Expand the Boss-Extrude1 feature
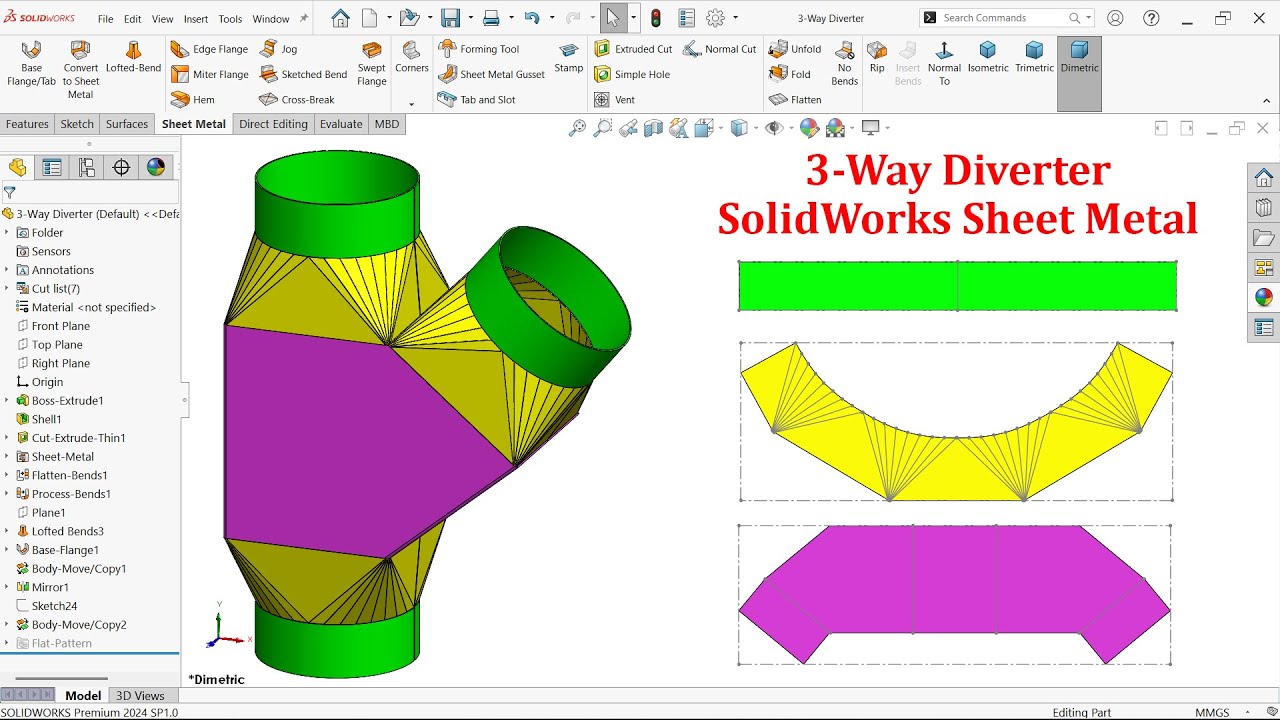The height and width of the screenshot is (720, 1280). click(x=6, y=400)
